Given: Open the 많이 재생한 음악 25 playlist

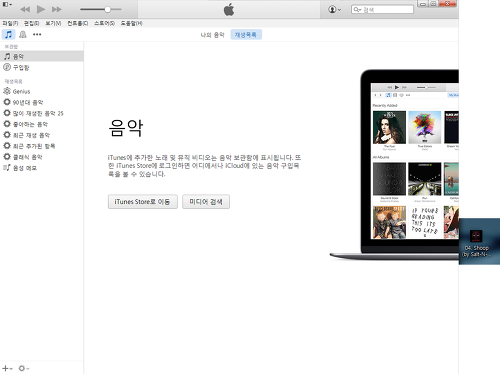Looking at the screenshot, I should pyautogui.click(x=42, y=113).
